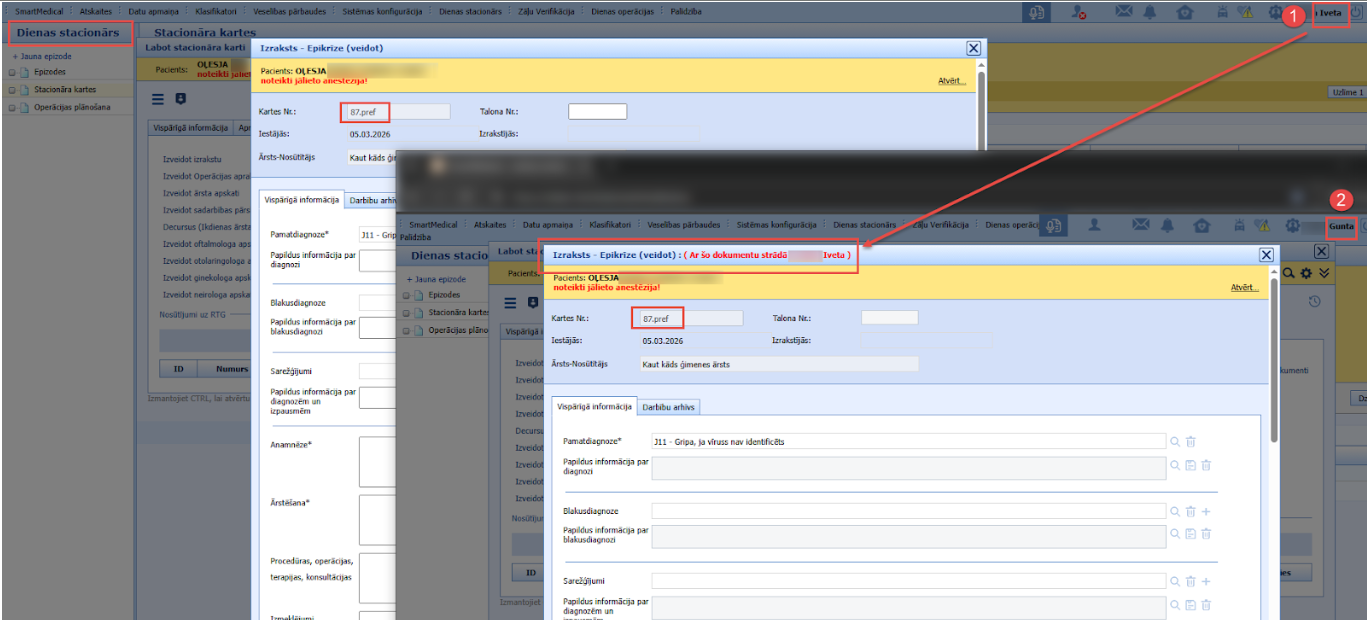Click the power icon beside Iveta
This screenshot has height=620, width=1367.
[1357, 12]
